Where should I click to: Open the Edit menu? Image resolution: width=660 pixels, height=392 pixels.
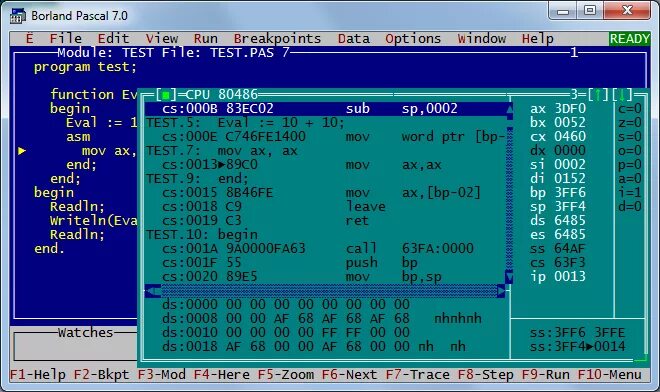(113, 39)
